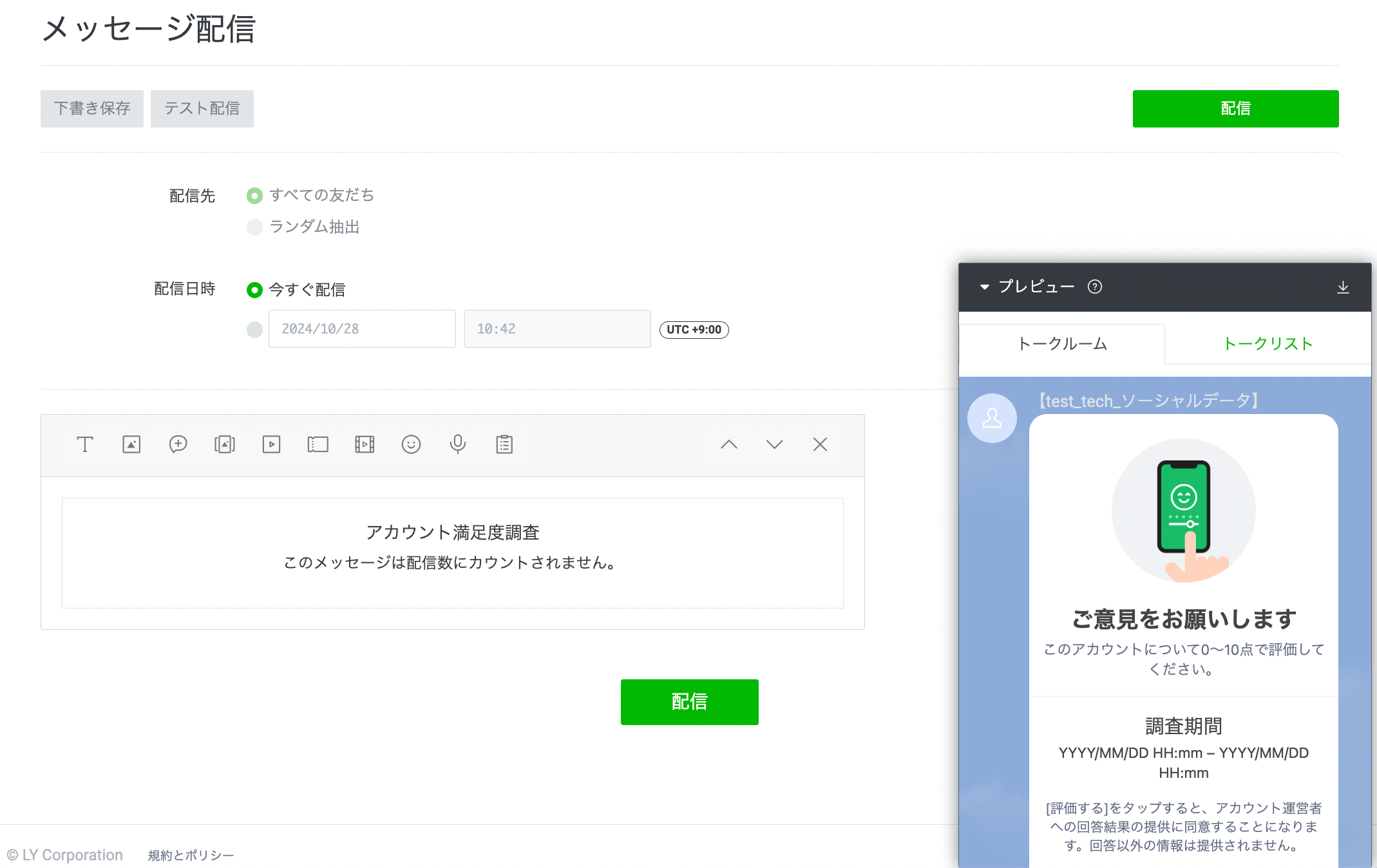Screen dimensions: 1377x868
Task: Choose the survey clipboard icon
Action: click(504, 444)
